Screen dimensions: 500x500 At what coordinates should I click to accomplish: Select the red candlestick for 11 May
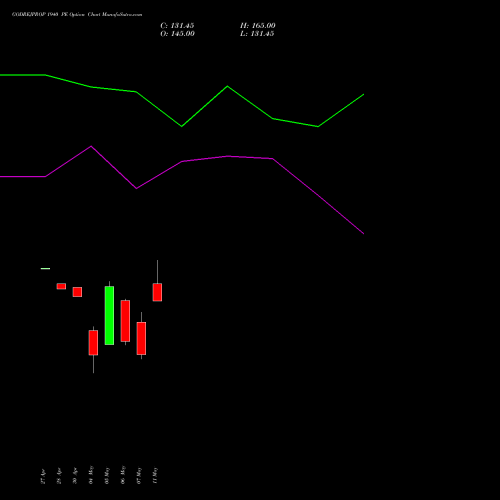coord(157,292)
